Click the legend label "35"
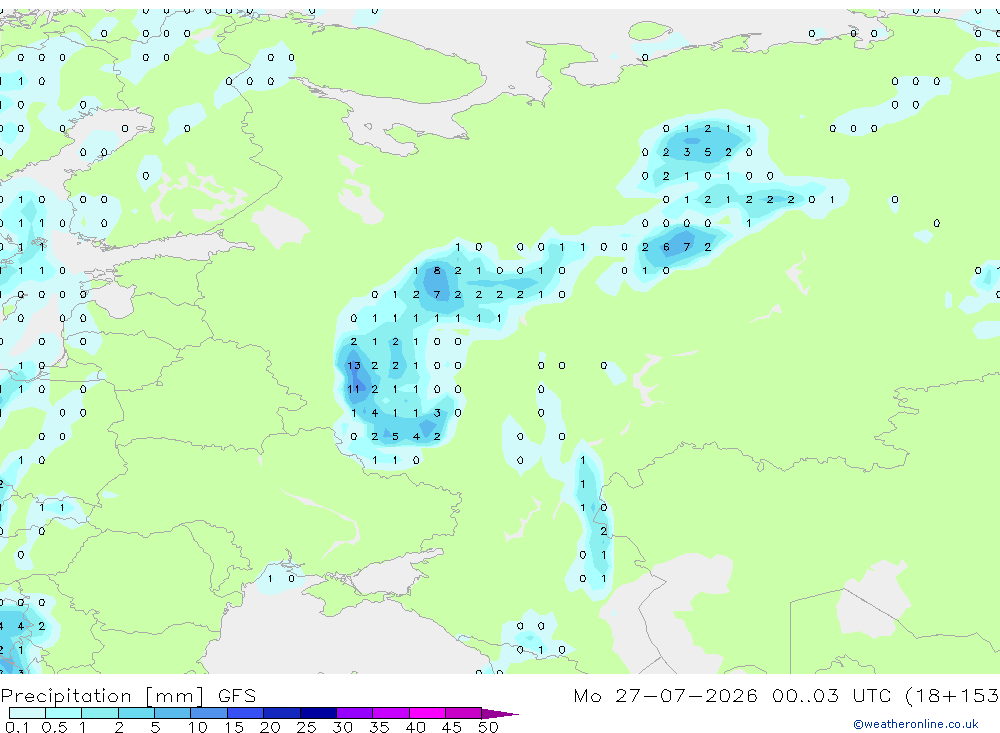Screen dimensions: 1000x733 coord(379,727)
